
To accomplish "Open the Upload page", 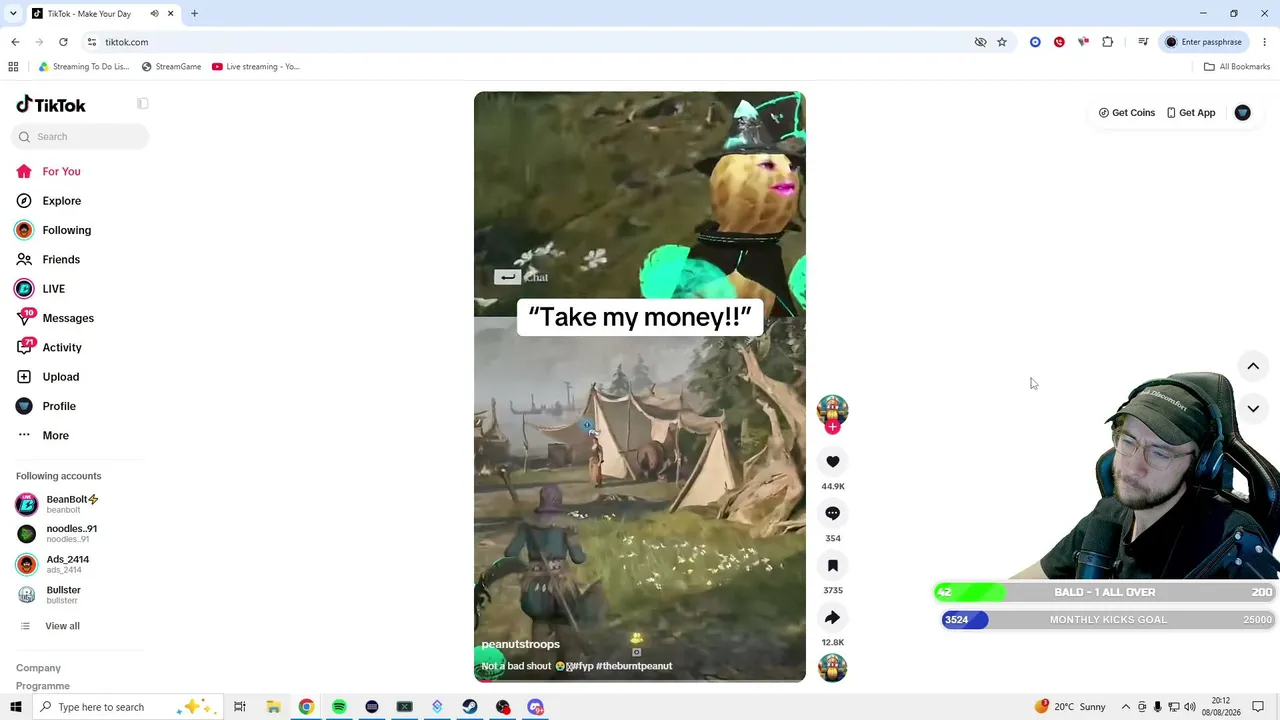I will coord(47,377).
